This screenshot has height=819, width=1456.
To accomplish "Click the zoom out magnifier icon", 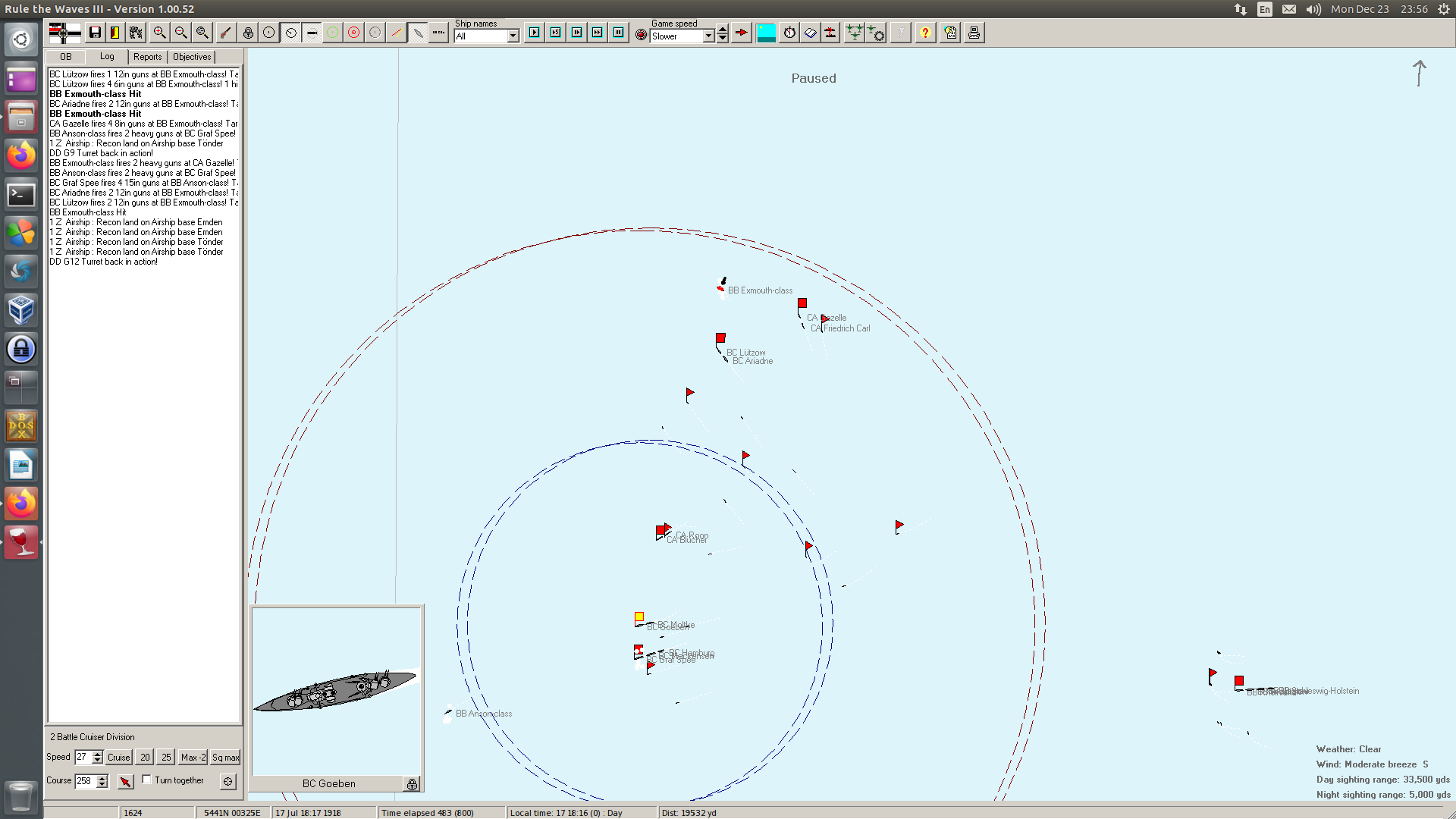I will click(180, 33).
